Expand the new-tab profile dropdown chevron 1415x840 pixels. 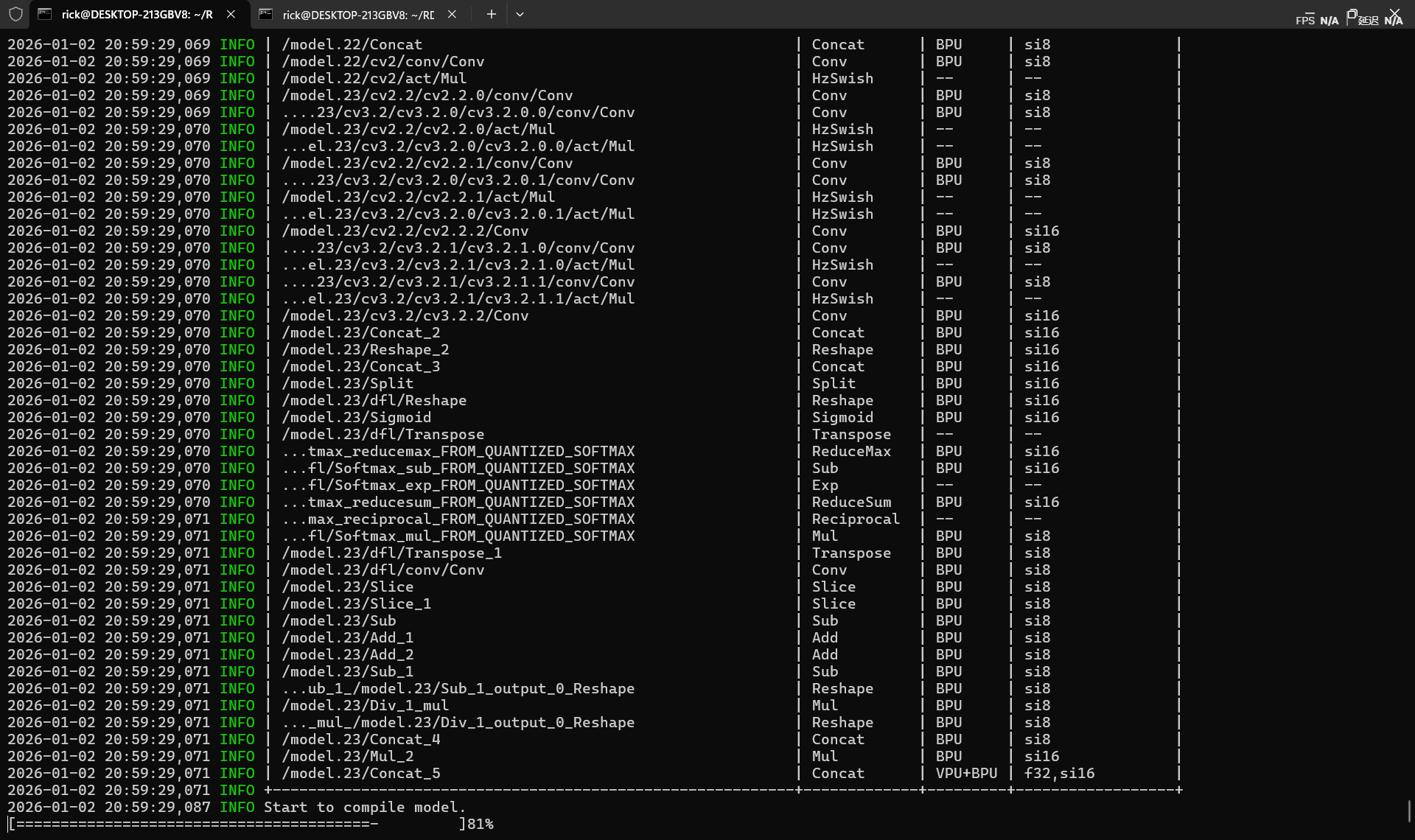(x=520, y=14)
